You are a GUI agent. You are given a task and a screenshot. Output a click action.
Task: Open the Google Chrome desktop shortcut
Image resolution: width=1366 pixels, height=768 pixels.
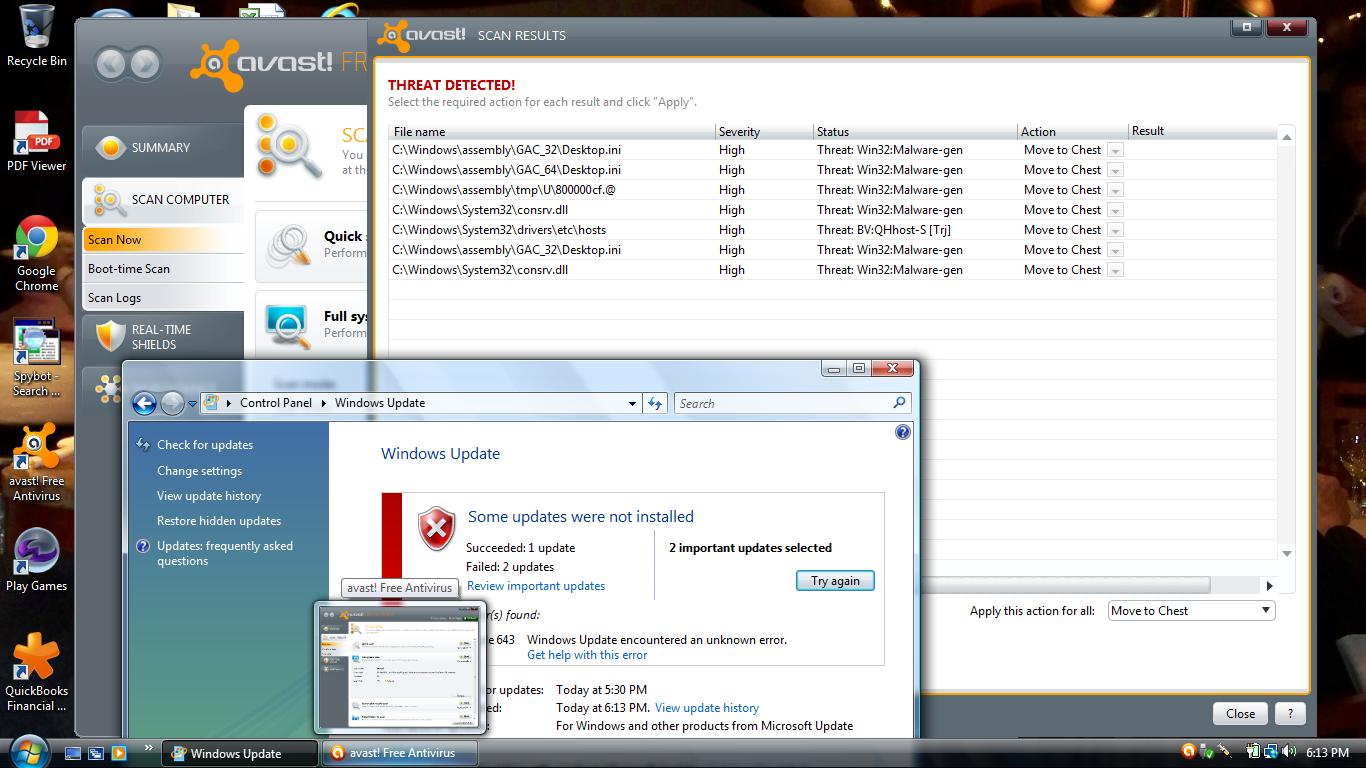(36, 254)
